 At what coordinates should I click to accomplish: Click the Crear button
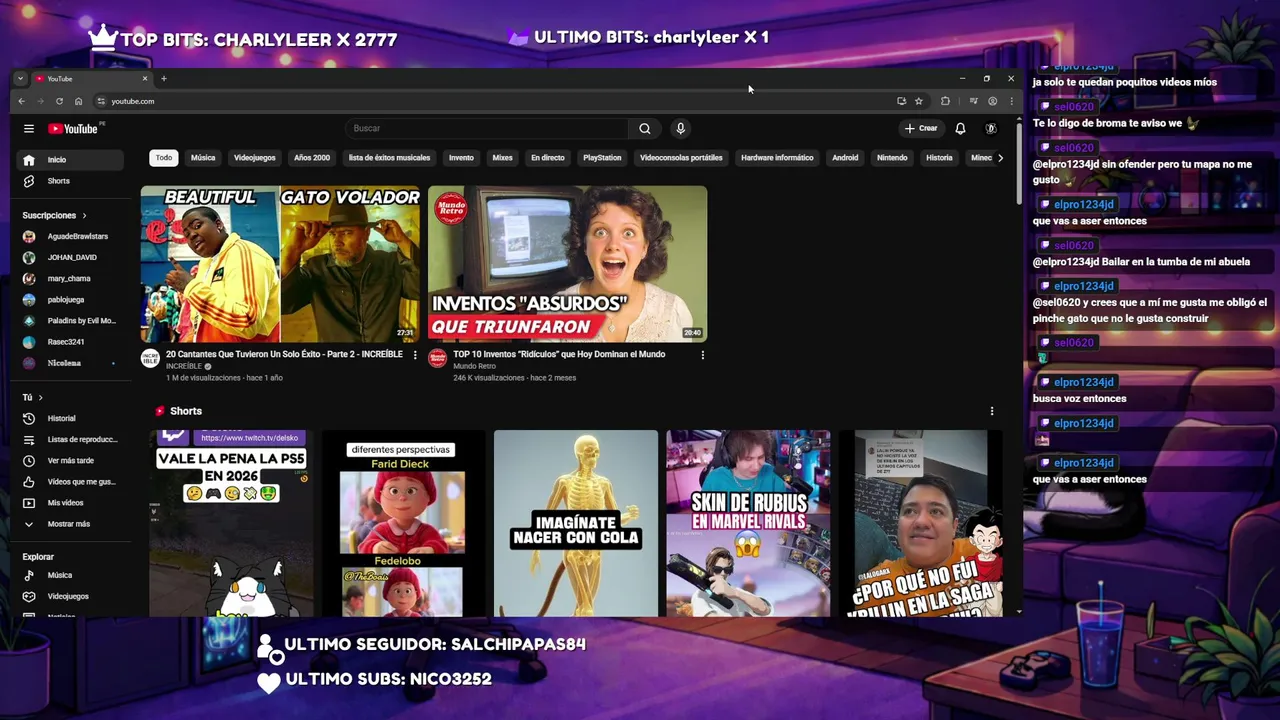[921, 128]
